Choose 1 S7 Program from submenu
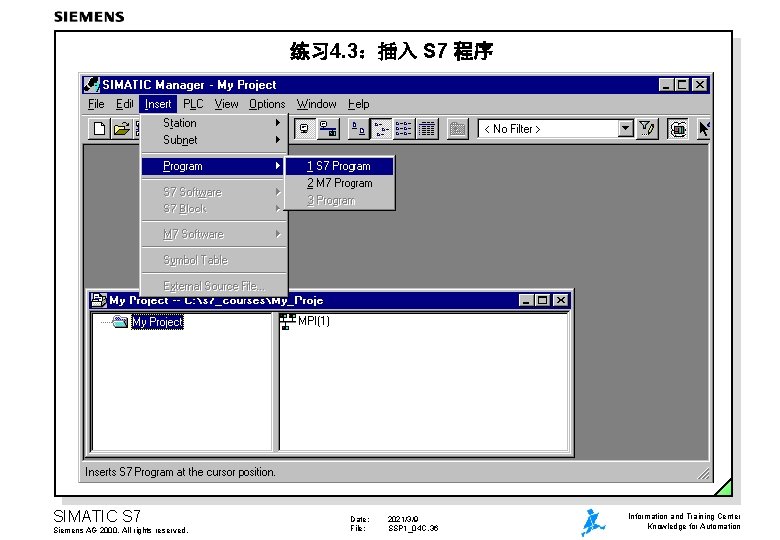Viewport: 780px width, 540px height. [x=340, y=166]
